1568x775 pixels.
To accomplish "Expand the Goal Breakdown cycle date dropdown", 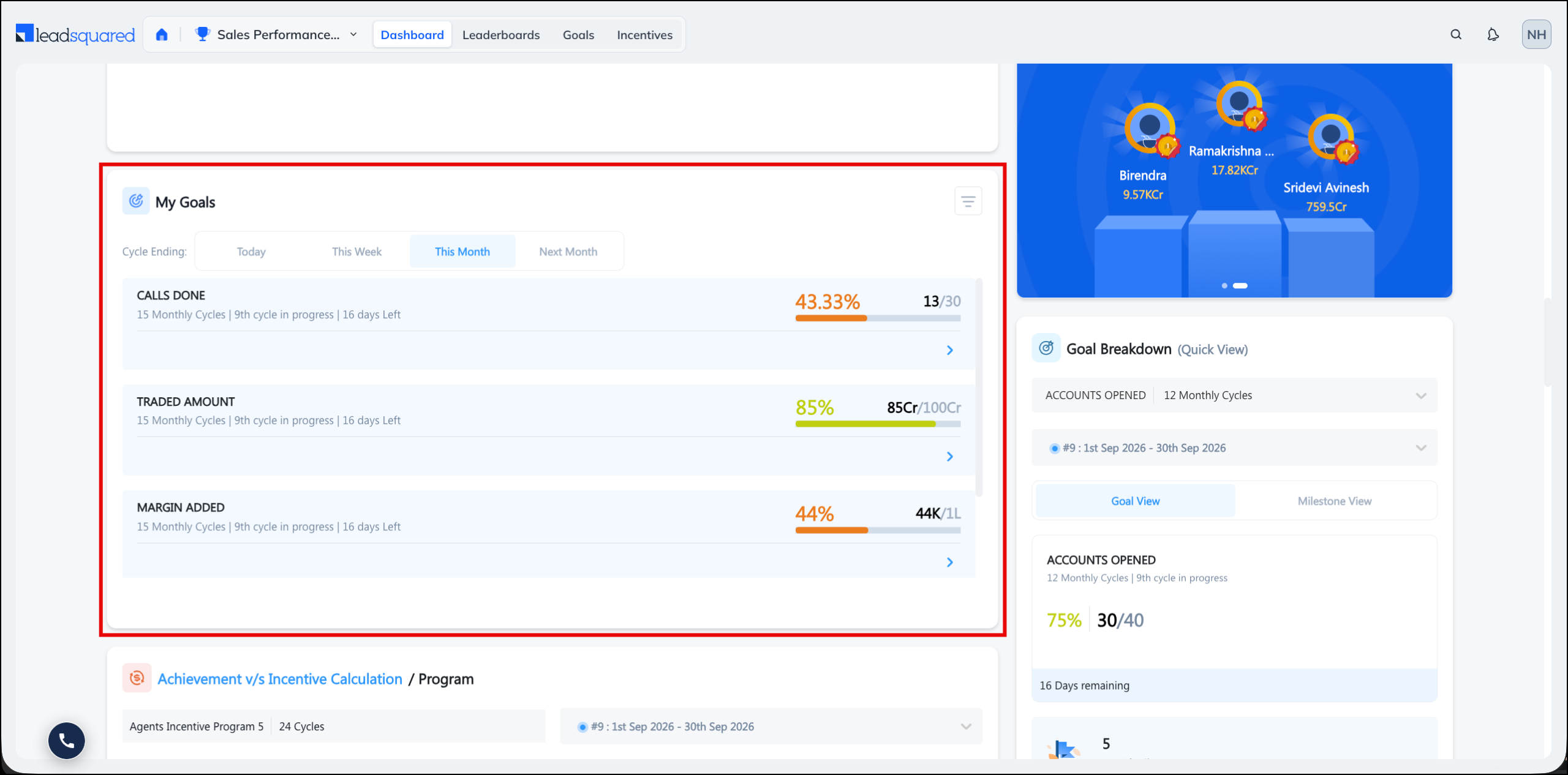I will click(1234, 448).
